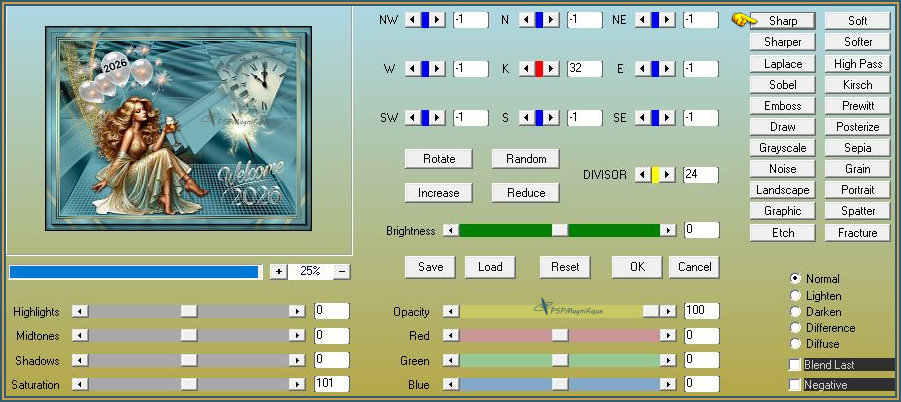Image resolution: width=901 pixels, height=402 pixels.
Task: Increase the E kernel value arrow
Action: (x=667, y=69)
